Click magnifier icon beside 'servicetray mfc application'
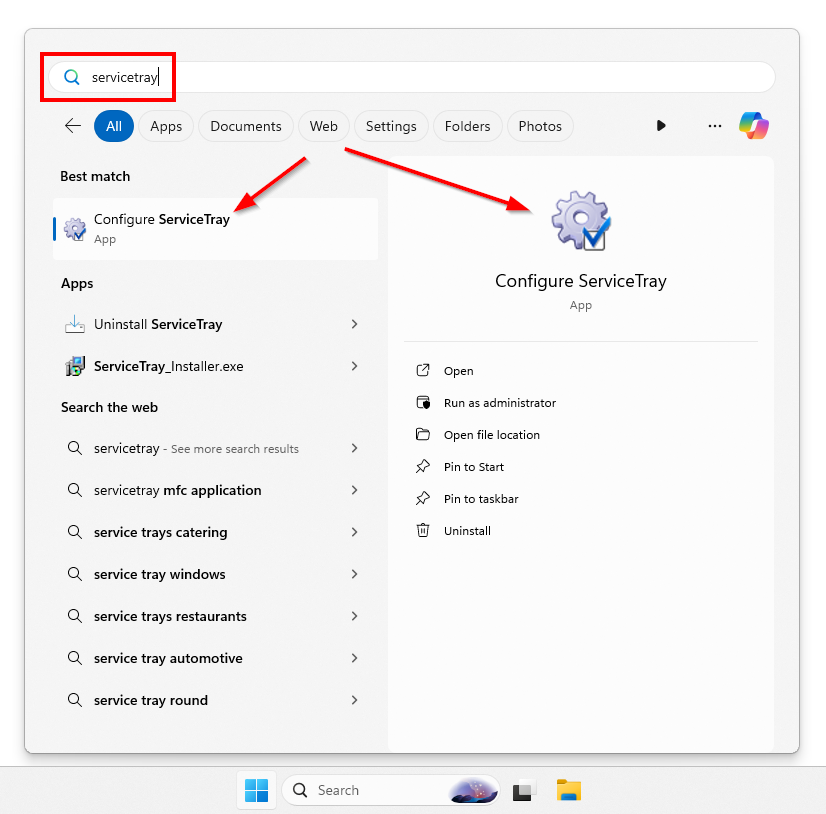 coord(75,490)
